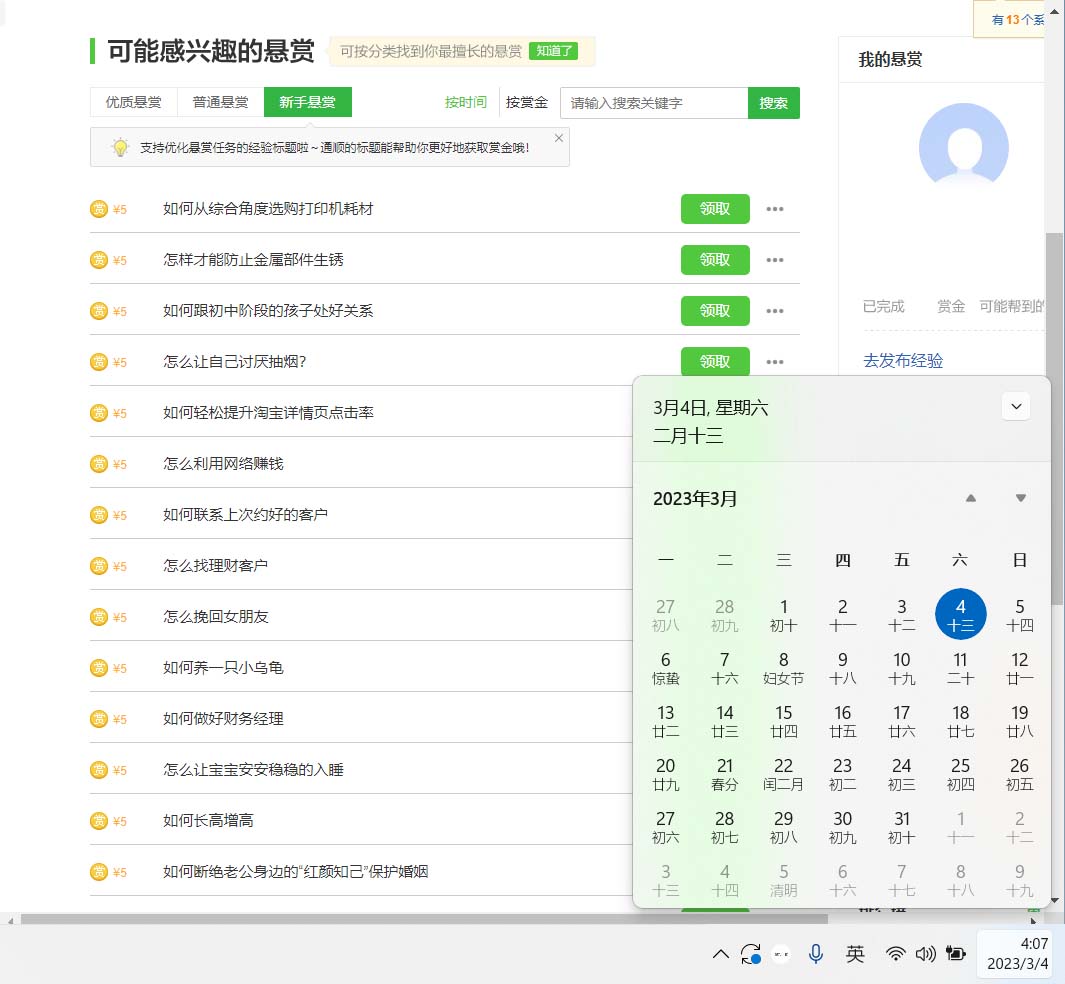Switch to the 优质悬赏 tab
The width and height of the screenshot is (1065, 984).
(x=132, y=101)
